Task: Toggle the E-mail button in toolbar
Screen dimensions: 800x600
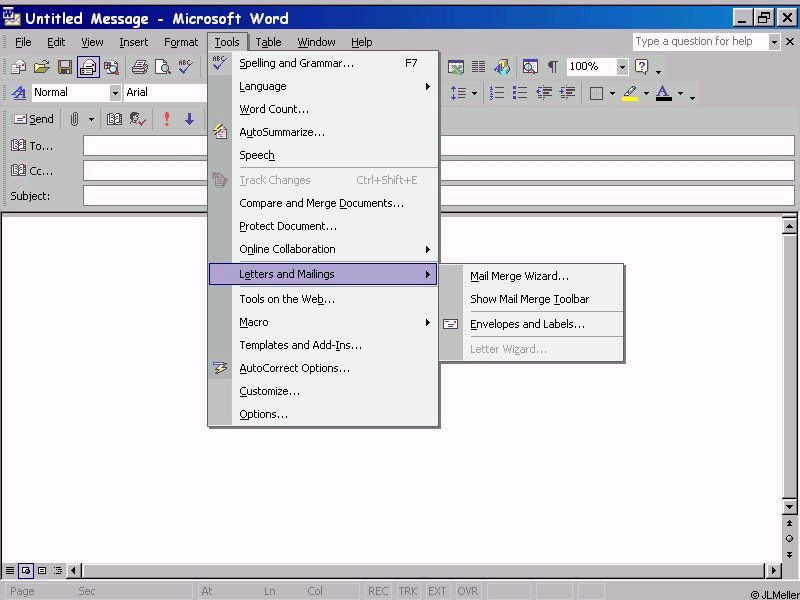Action: tap(88, 67)
